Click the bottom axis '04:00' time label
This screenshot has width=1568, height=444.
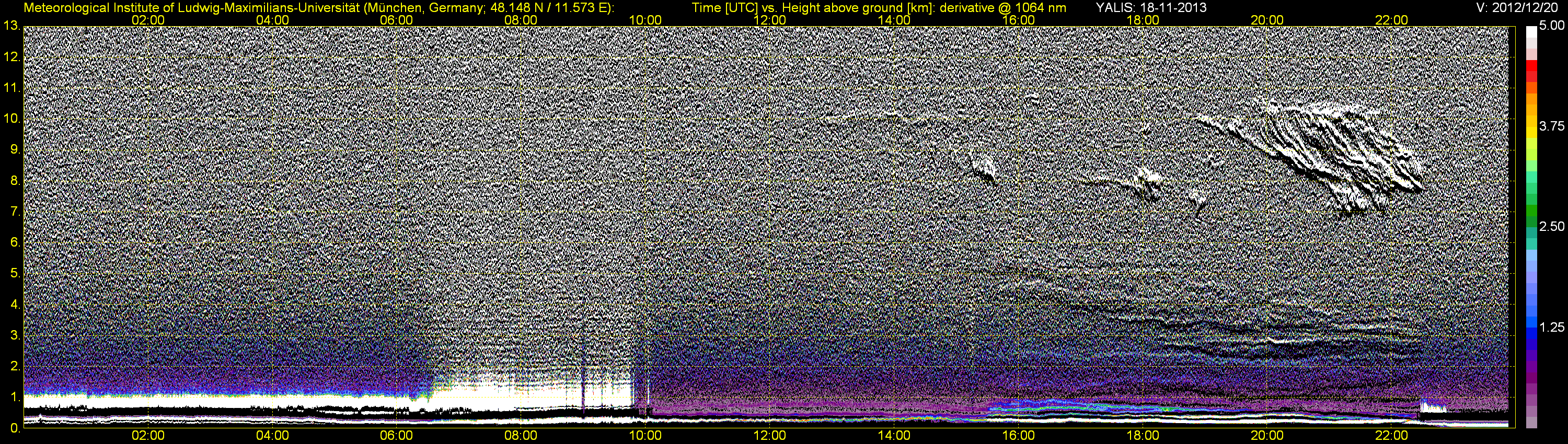(272, 436)
